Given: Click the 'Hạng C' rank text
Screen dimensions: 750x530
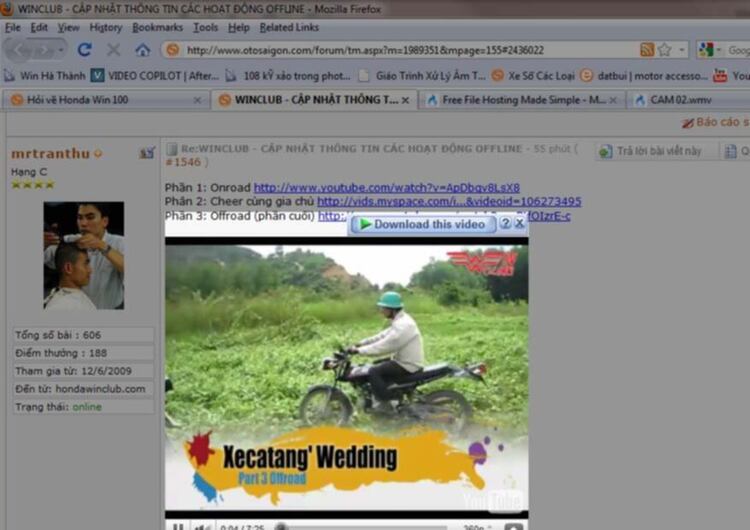Looking at the screenshot, I should coord(29,172).
